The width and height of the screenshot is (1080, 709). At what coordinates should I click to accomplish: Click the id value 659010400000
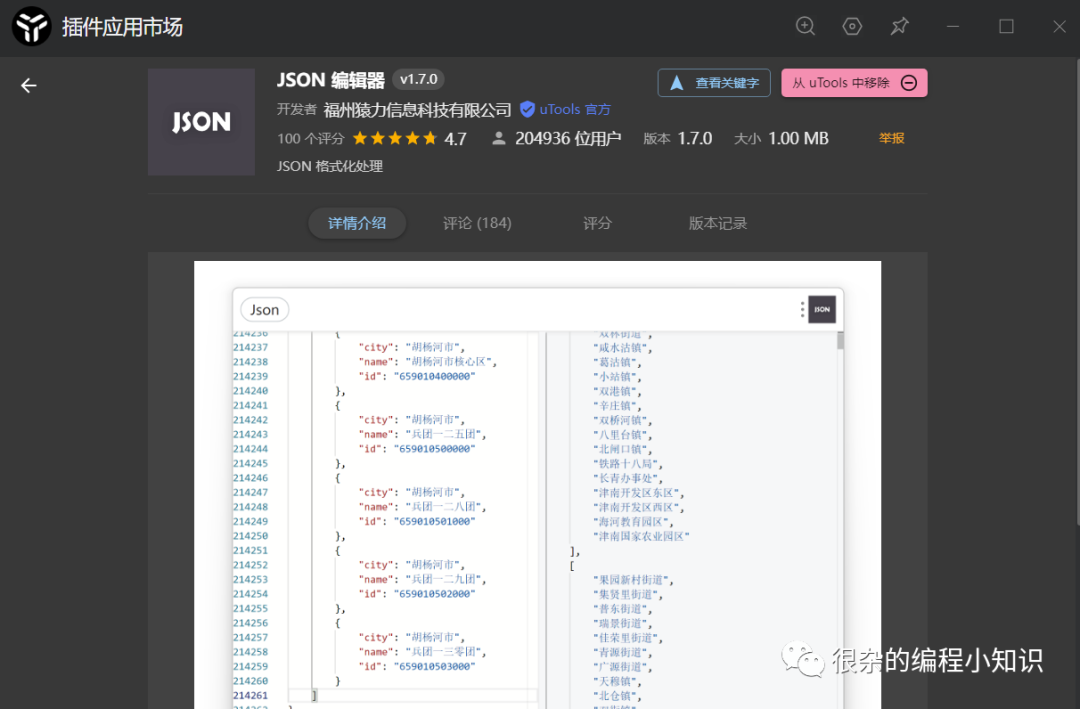point(434,376)
